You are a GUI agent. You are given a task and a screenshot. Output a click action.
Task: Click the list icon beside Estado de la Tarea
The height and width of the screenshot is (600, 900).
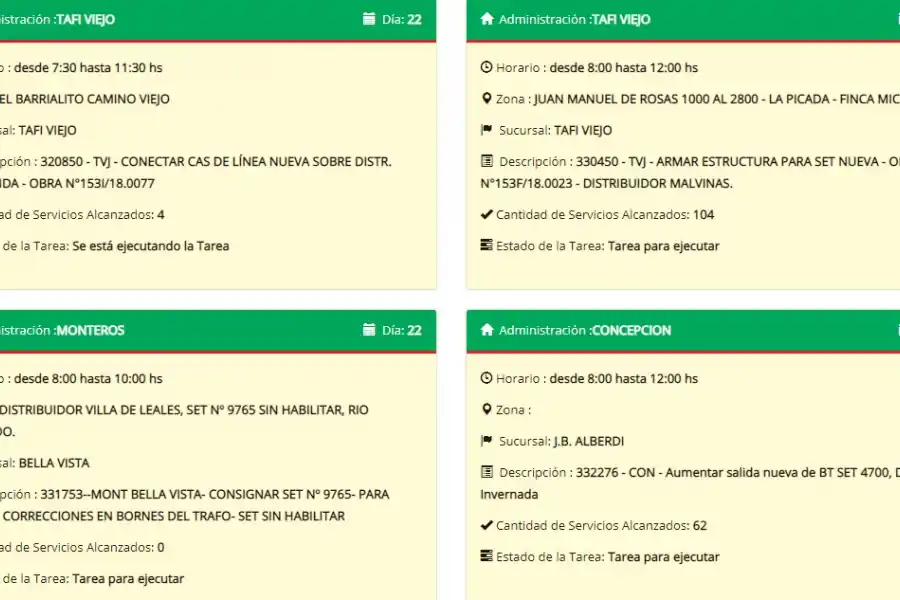point(485,245)
